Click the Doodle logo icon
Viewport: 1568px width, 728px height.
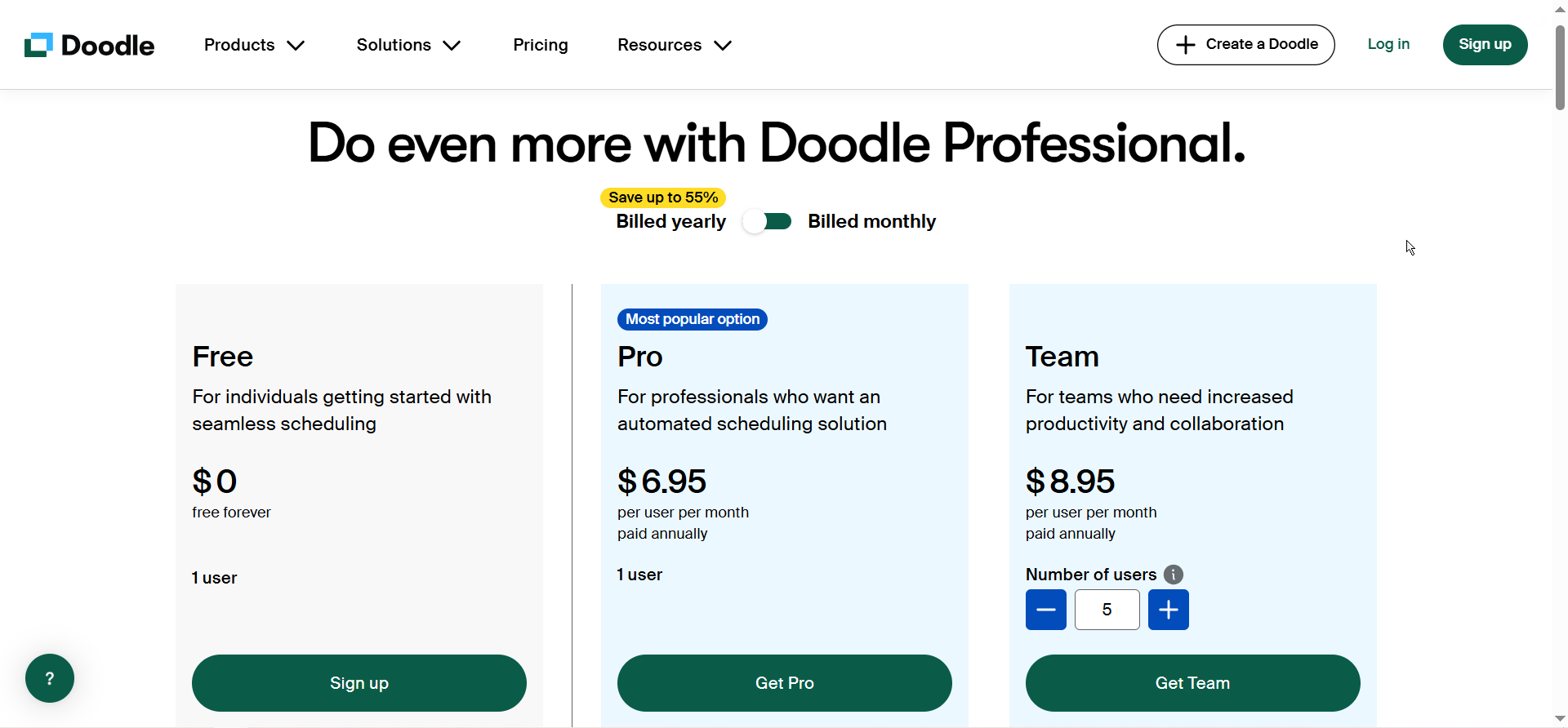click(x=38, y=45)
